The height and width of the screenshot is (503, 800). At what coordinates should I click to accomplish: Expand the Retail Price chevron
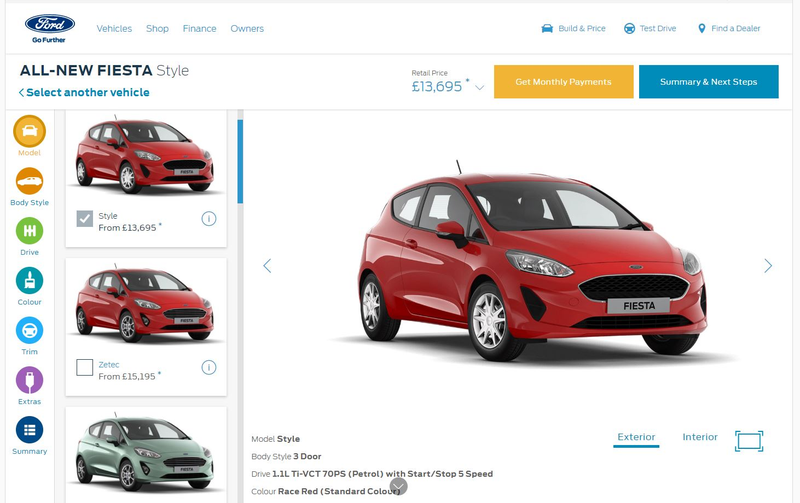point(480,88)
